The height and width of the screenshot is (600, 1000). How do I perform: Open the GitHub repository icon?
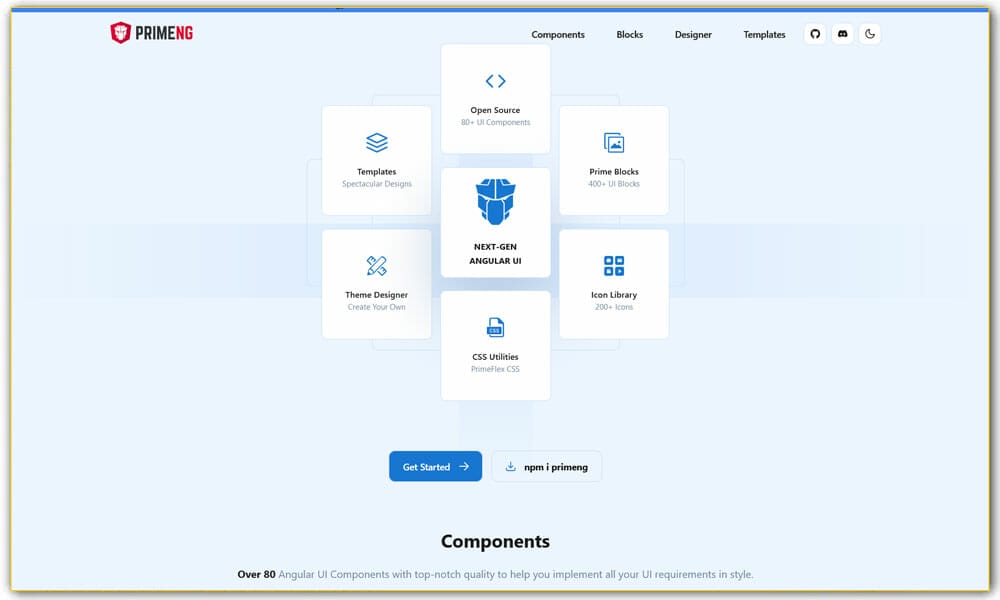tap(815, 34)
